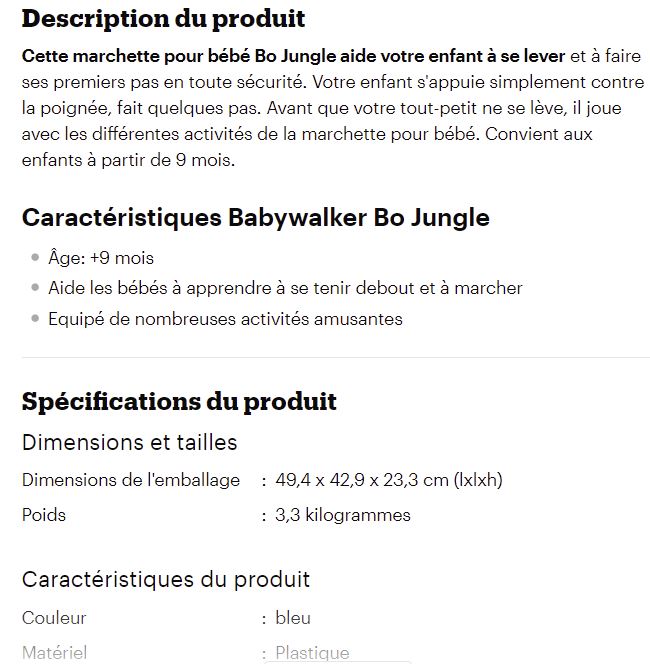Click "Equipé de nombreuses activités amusantes" bullet
Viewport: 650px width, 664px height.
[x=225, y=319]
